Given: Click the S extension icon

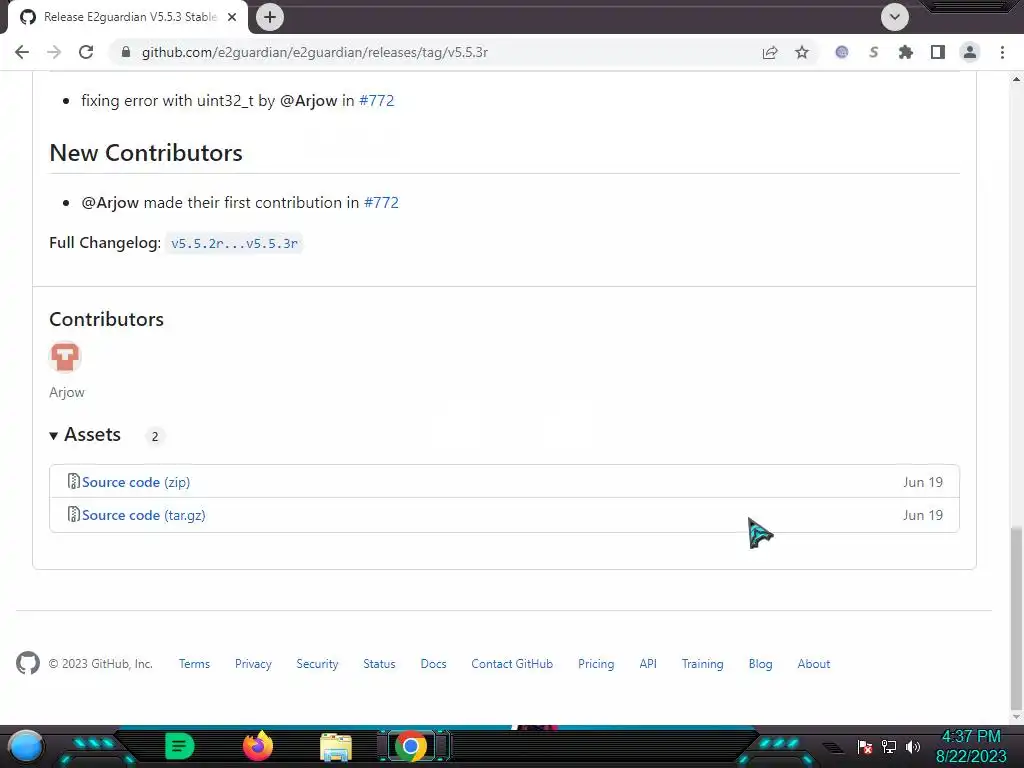Looking at the screenshot, I should coord(874,52).
